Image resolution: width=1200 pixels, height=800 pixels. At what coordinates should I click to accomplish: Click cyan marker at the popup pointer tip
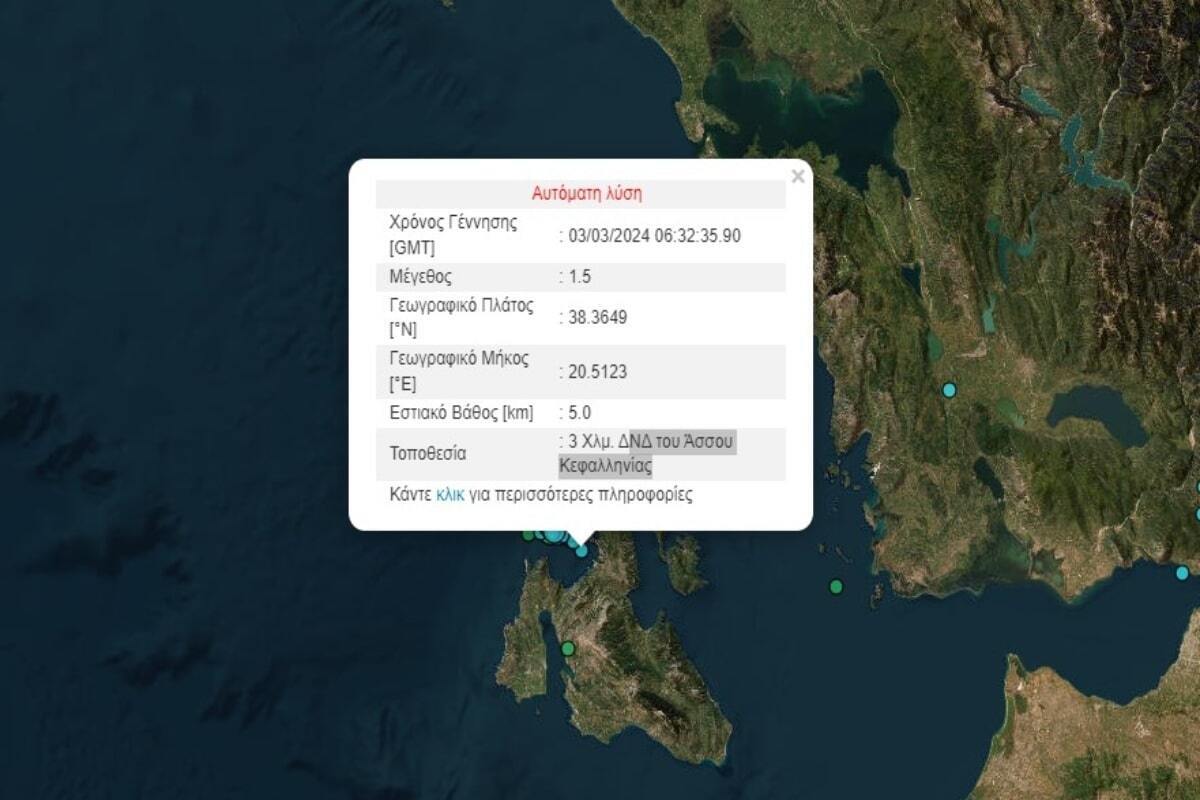581,550
